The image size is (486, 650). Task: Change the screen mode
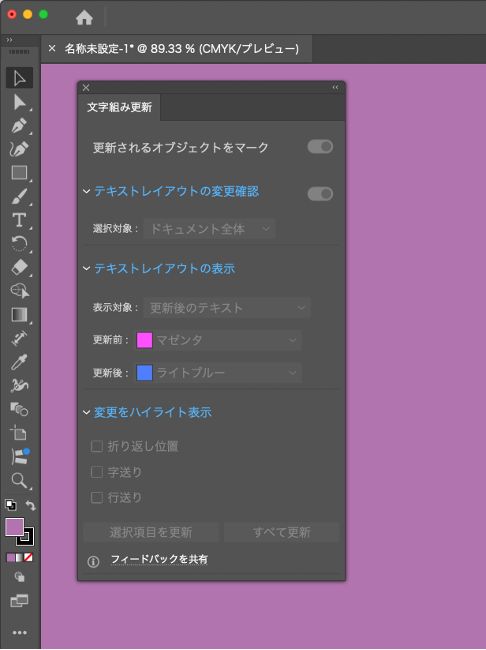19,600
